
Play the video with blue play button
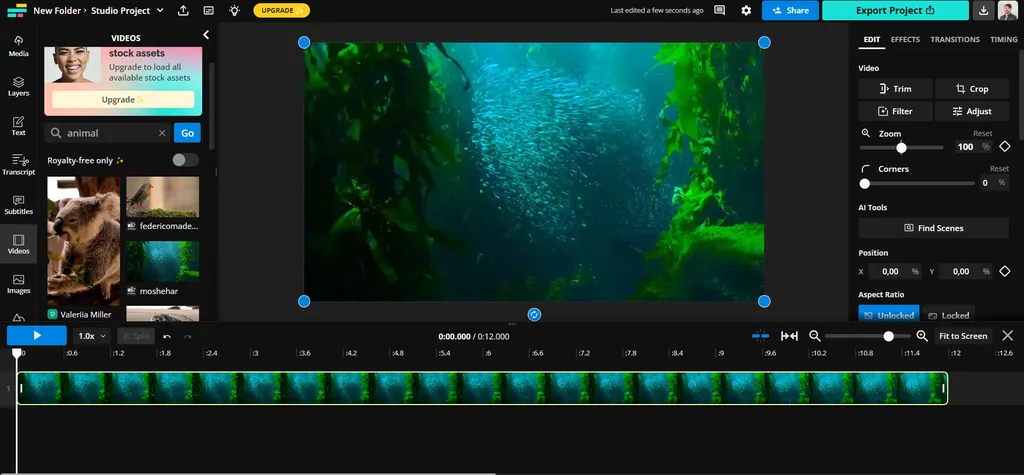[37, 336]
